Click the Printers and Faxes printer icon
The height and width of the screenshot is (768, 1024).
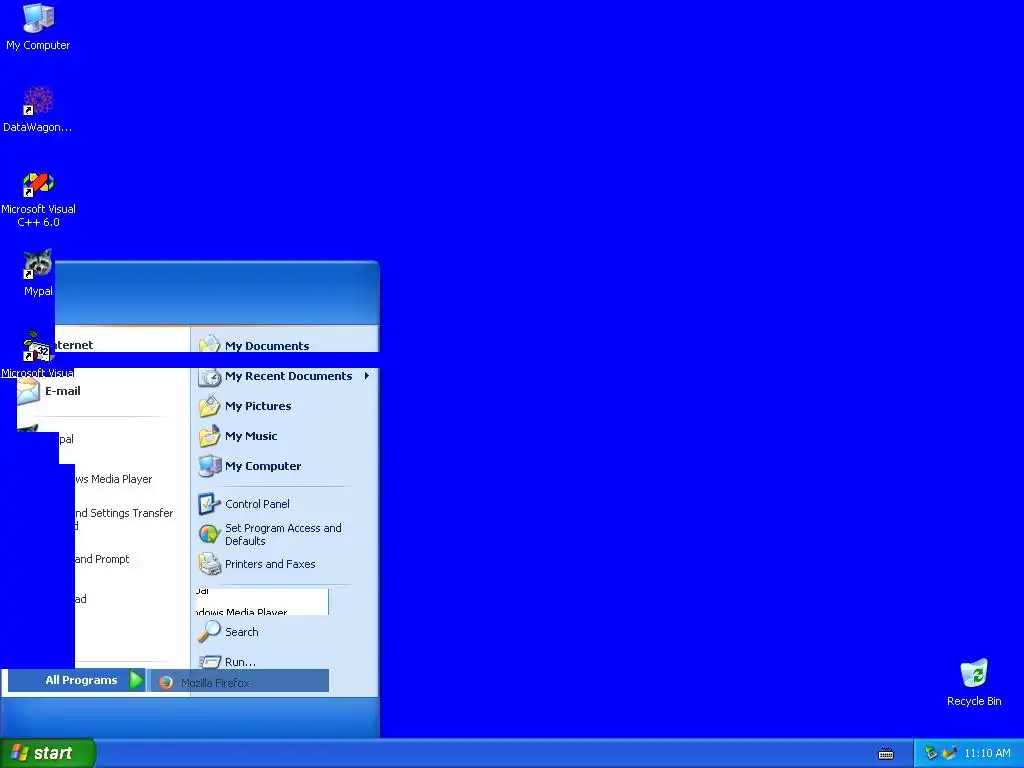tap(210, 564)
